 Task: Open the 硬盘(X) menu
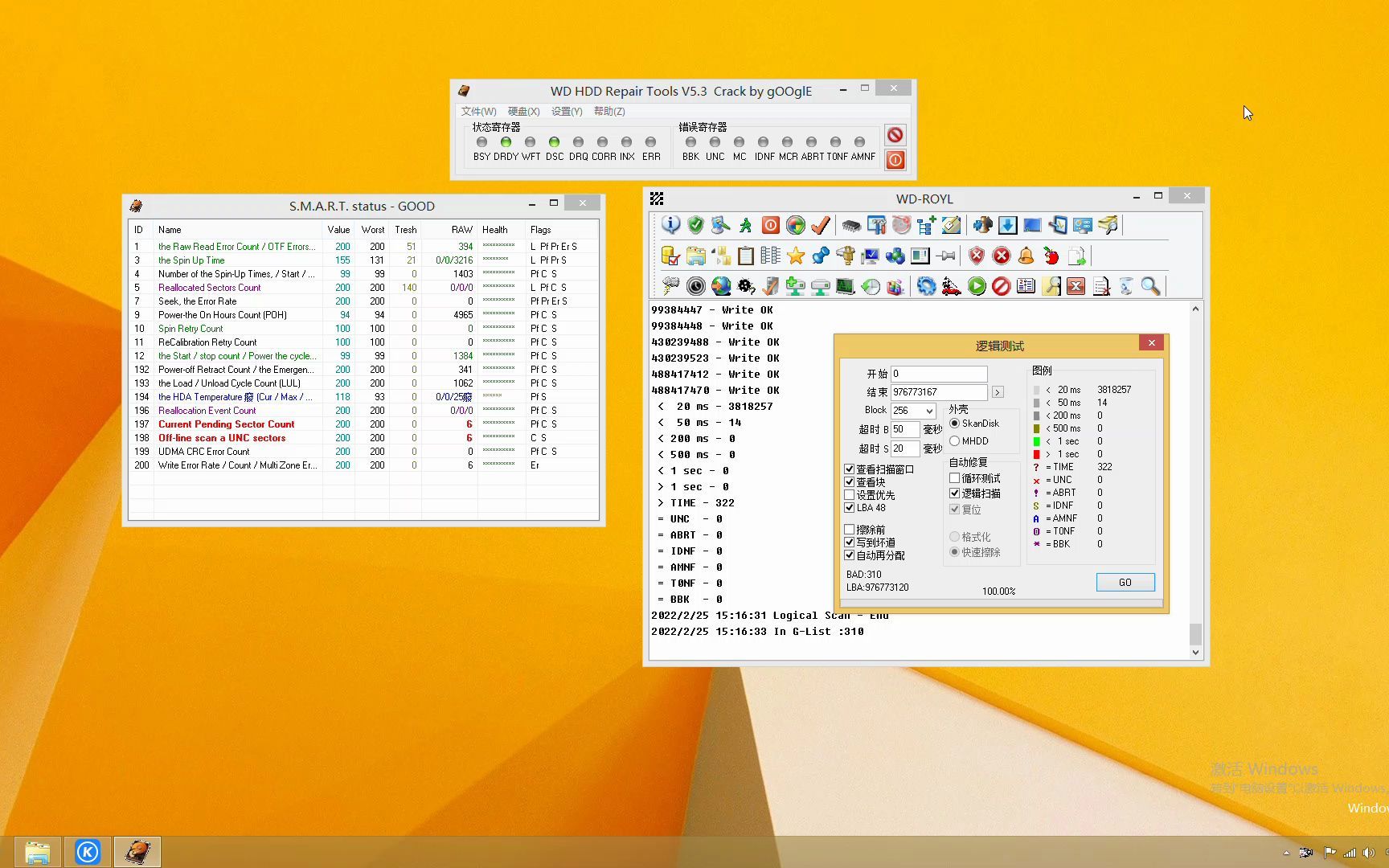point(524,111)
